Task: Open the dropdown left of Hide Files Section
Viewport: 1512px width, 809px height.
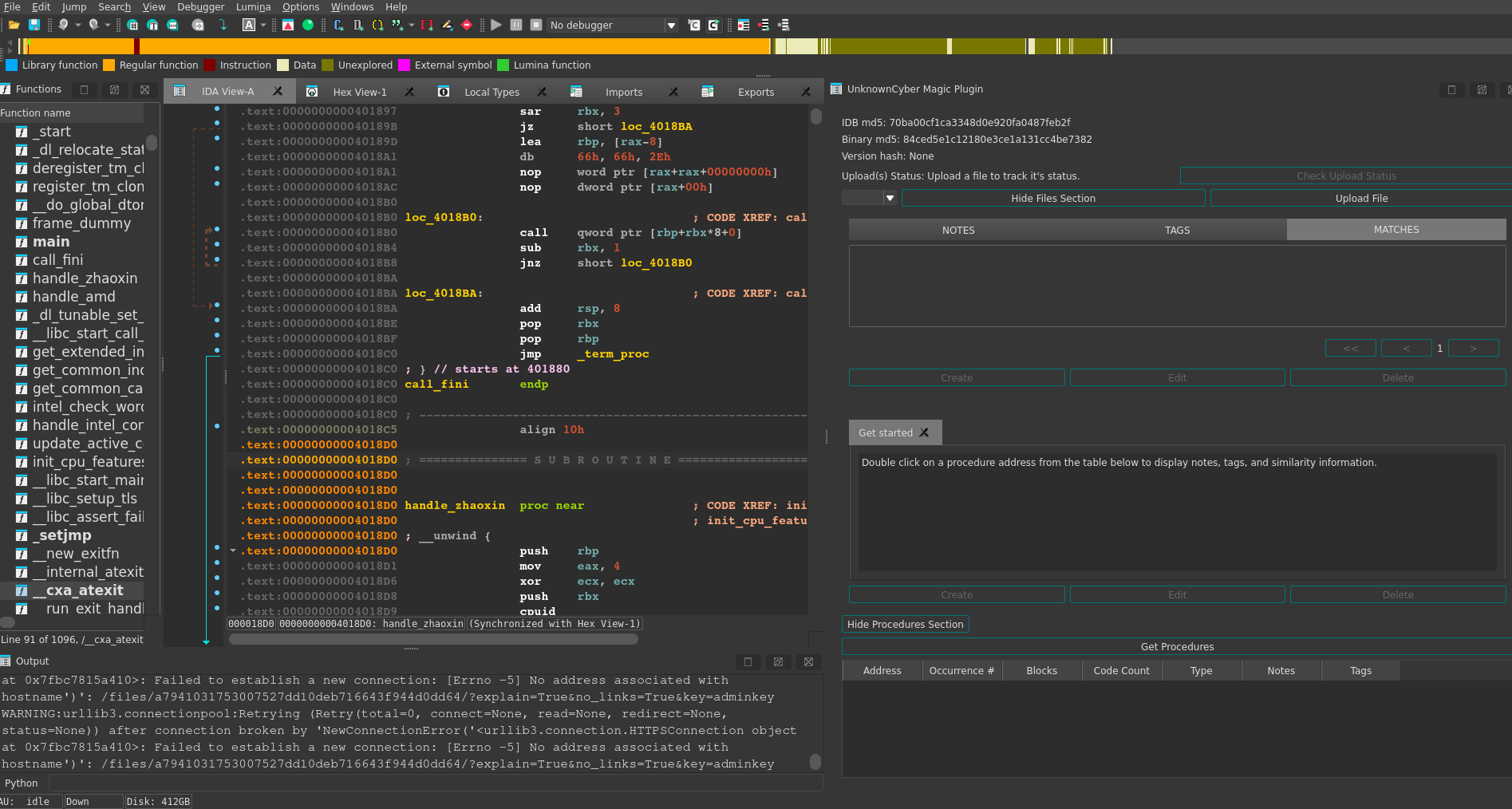Action: 890,199
